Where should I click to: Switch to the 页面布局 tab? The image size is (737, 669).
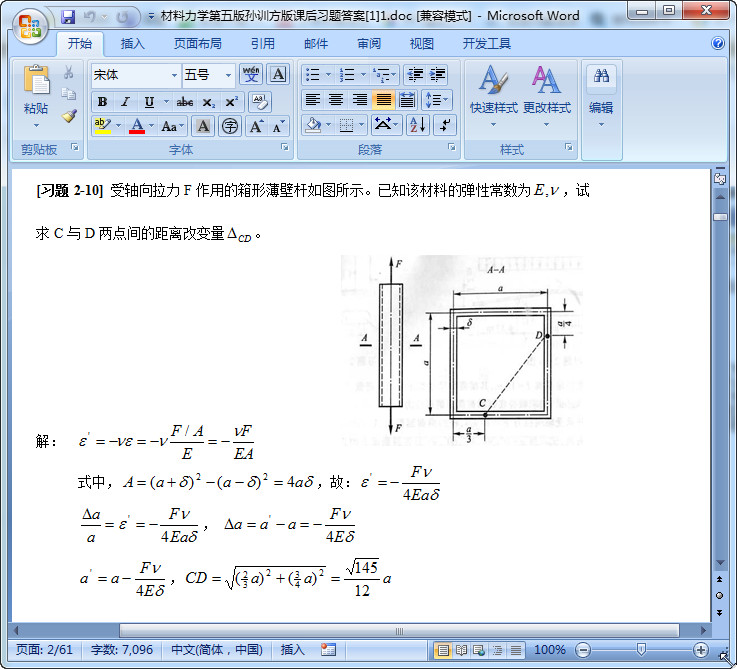click(x=197, y=44)
